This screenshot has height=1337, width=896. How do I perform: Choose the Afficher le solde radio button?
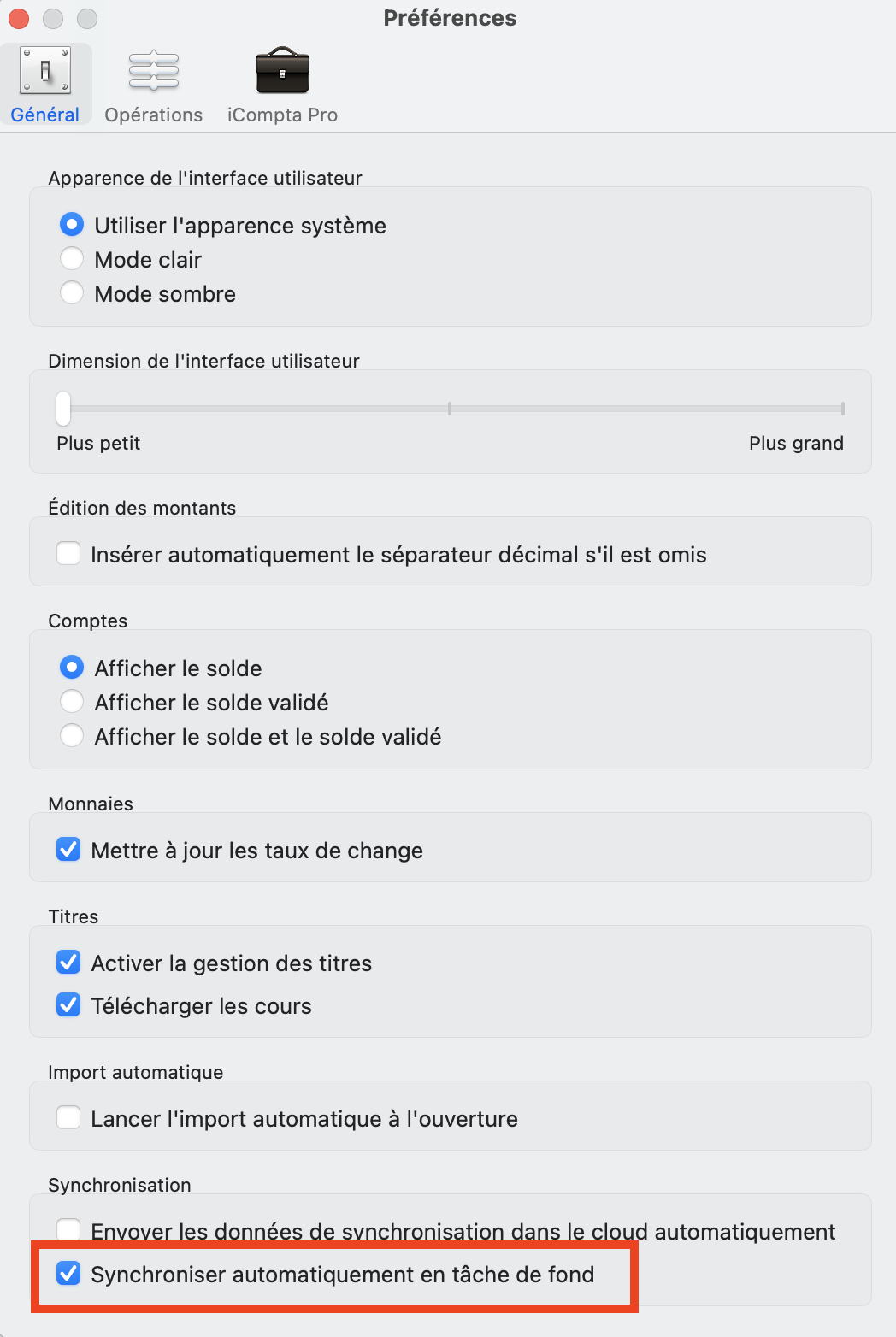(72, 668)
